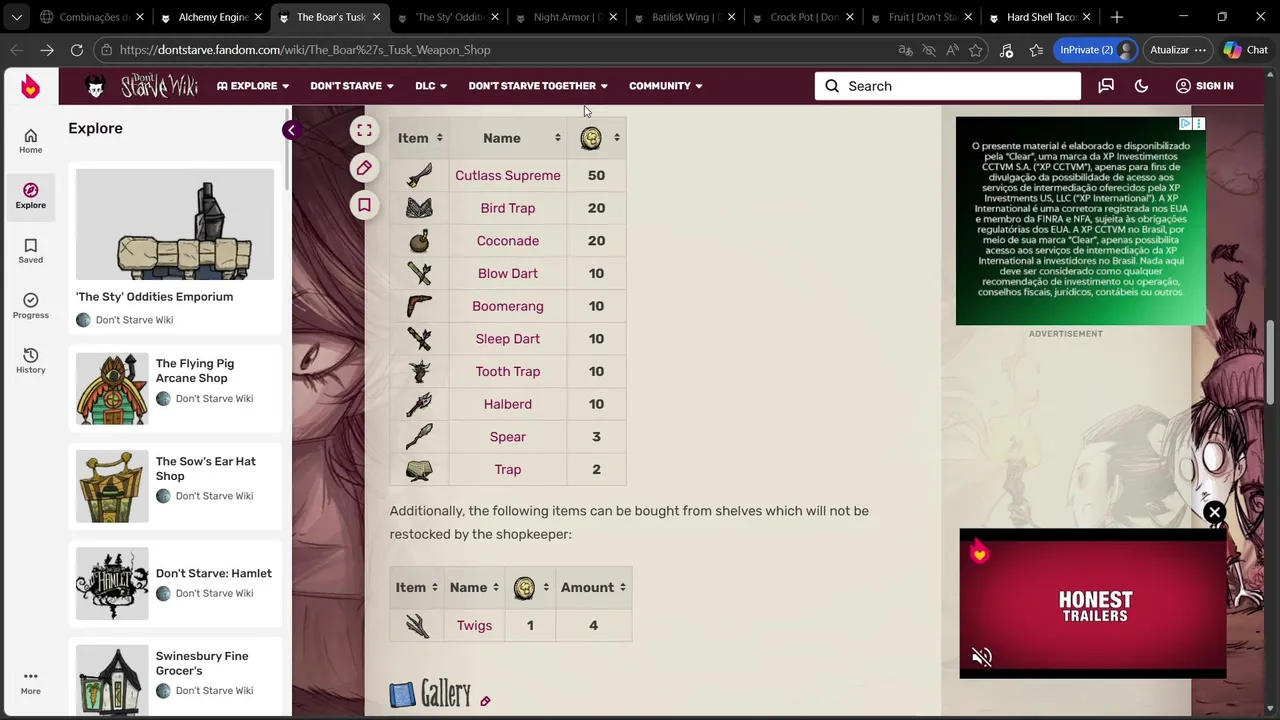Screen dimensions: 1280x720
Task: Open the COMMUNITY dropdown menu
Action: (665, 86)
